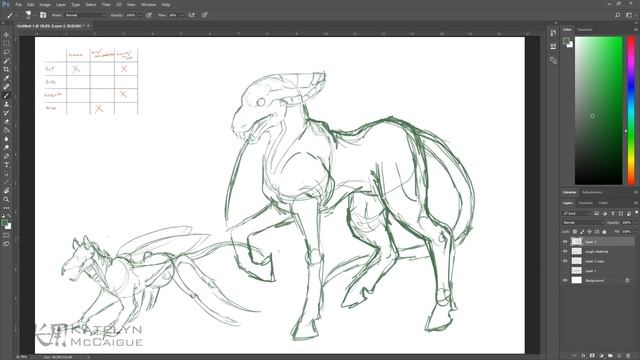Toggle the brush settings panel
The width and height of the screenshot is (640, 360).
pyautogui.click(x=43, y=15)
